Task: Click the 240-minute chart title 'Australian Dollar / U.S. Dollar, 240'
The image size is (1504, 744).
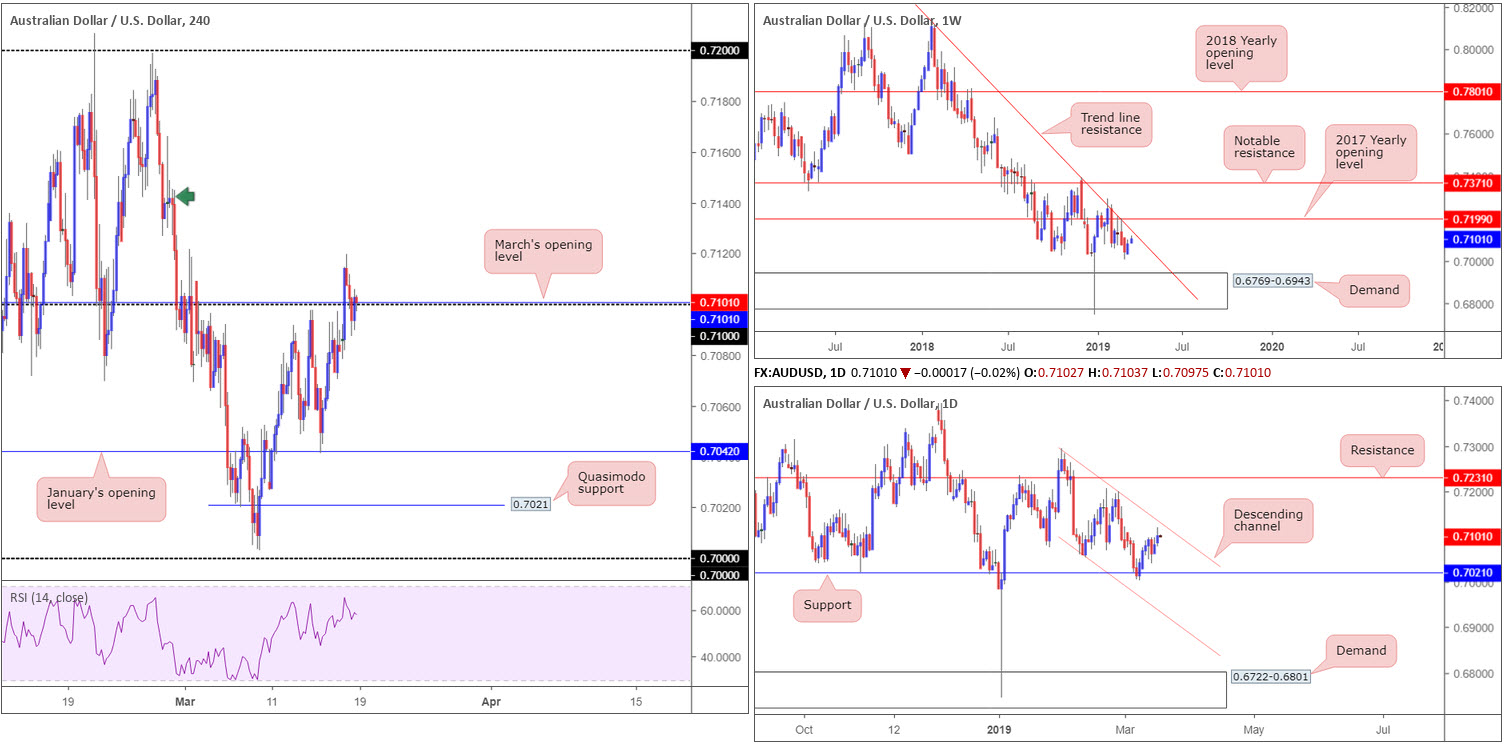Action: coord(110,20)
